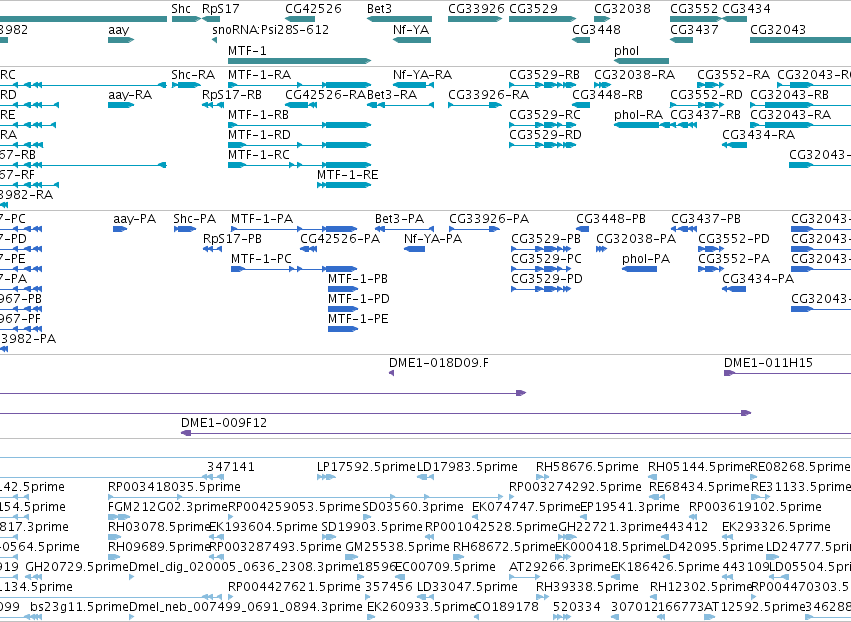Image resolution: width=851 pixels, height=622 pixels.
Task: Click the CG3437-RB transcript label
Action: (706, 115)
